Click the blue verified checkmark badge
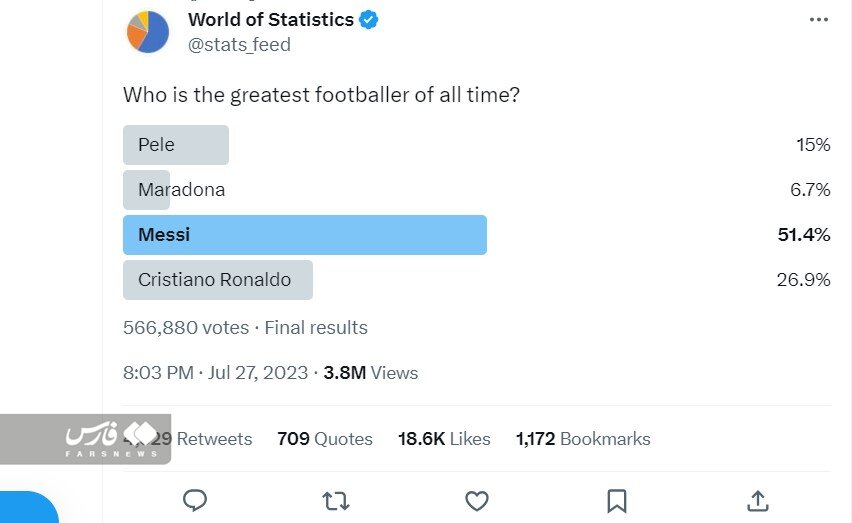The image size is (852, 523). tap(369, 20)
